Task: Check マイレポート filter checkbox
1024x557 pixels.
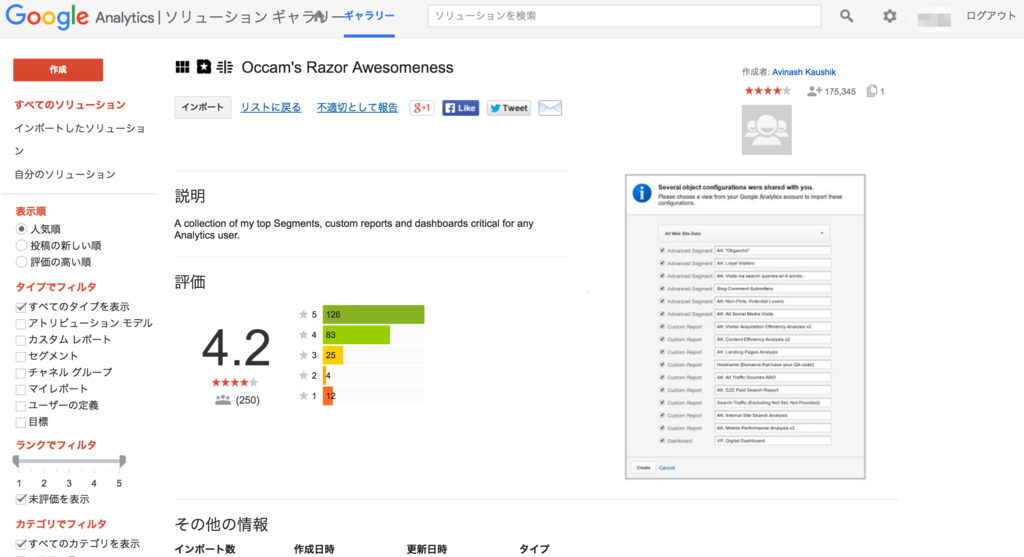Action: (21, 389)
